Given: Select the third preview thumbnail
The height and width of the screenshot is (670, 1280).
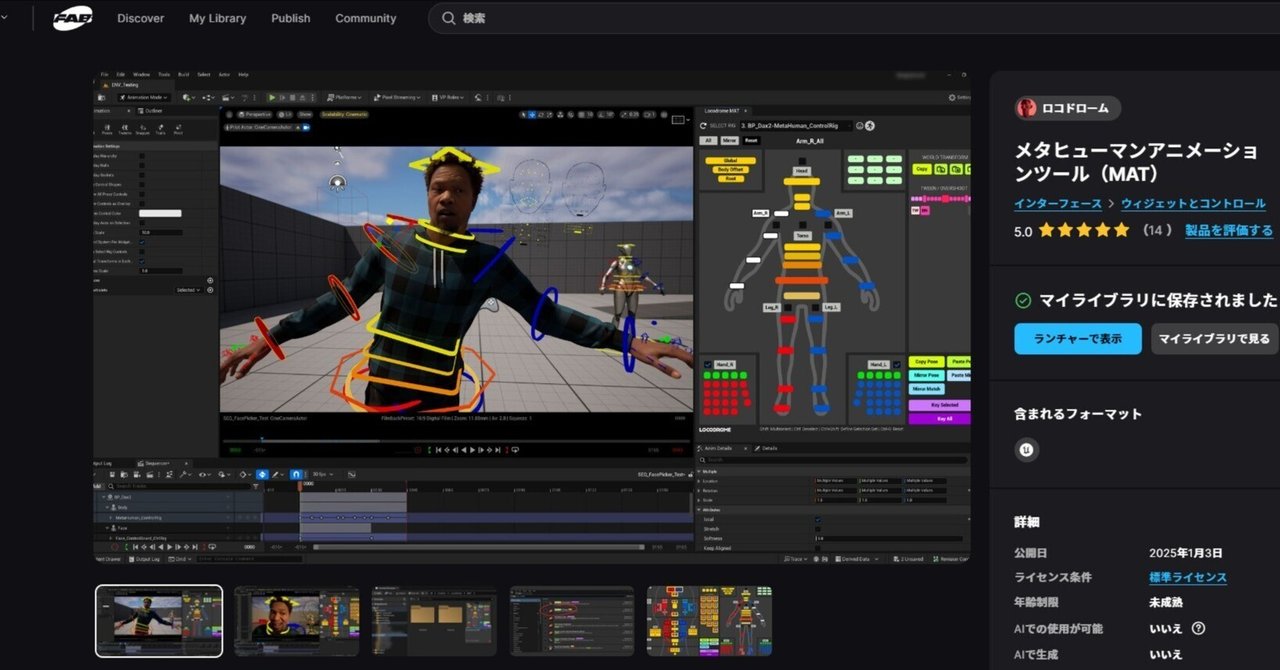Looking at the screenshot, I should click(434, 621).
